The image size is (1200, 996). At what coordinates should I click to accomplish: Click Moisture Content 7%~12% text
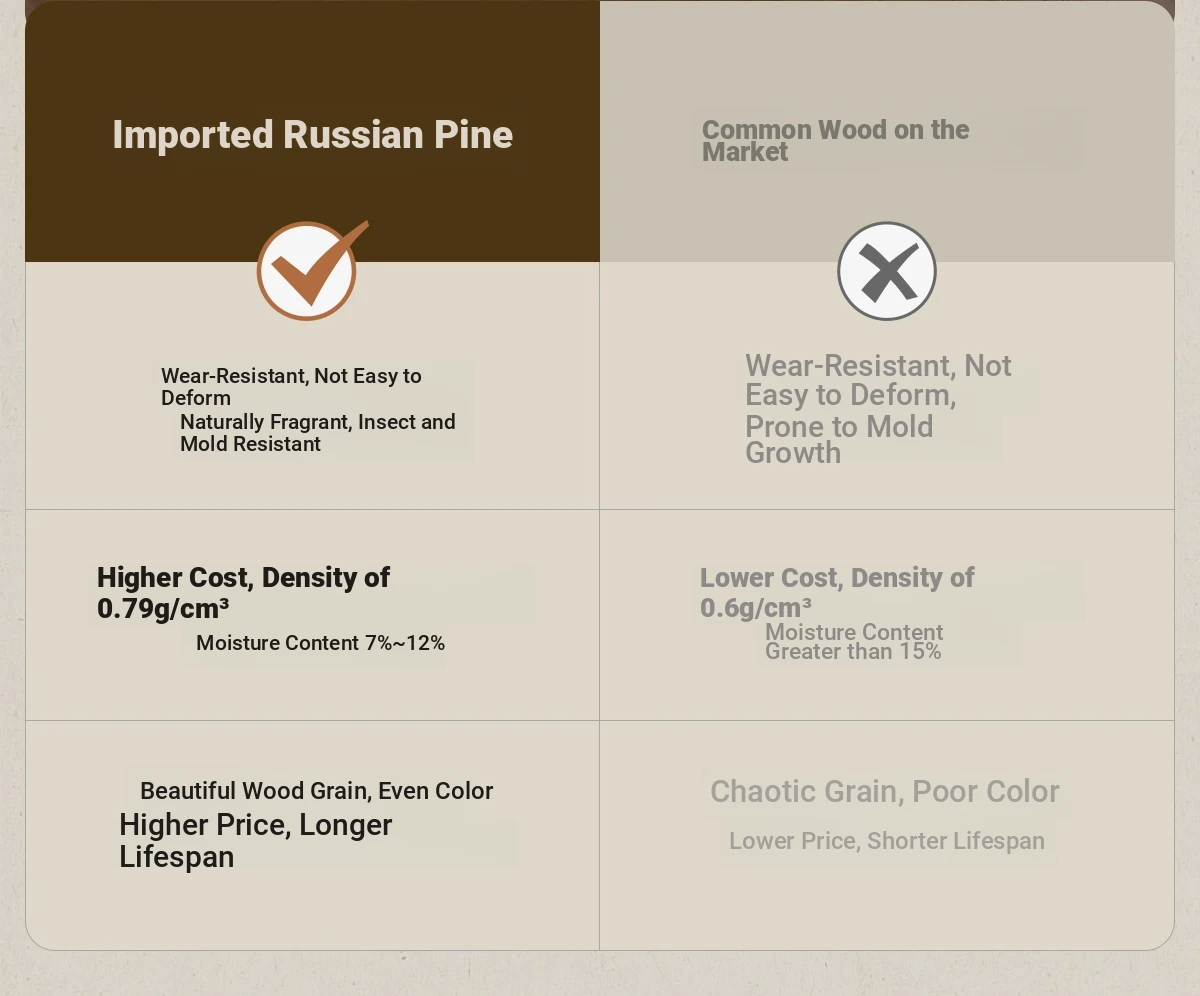coord(321,643)
